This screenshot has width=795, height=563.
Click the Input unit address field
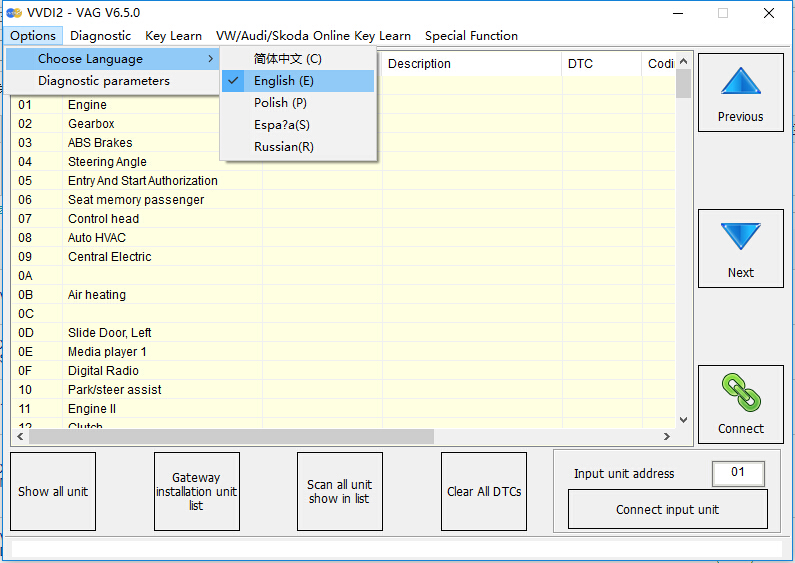click(738, 473)
